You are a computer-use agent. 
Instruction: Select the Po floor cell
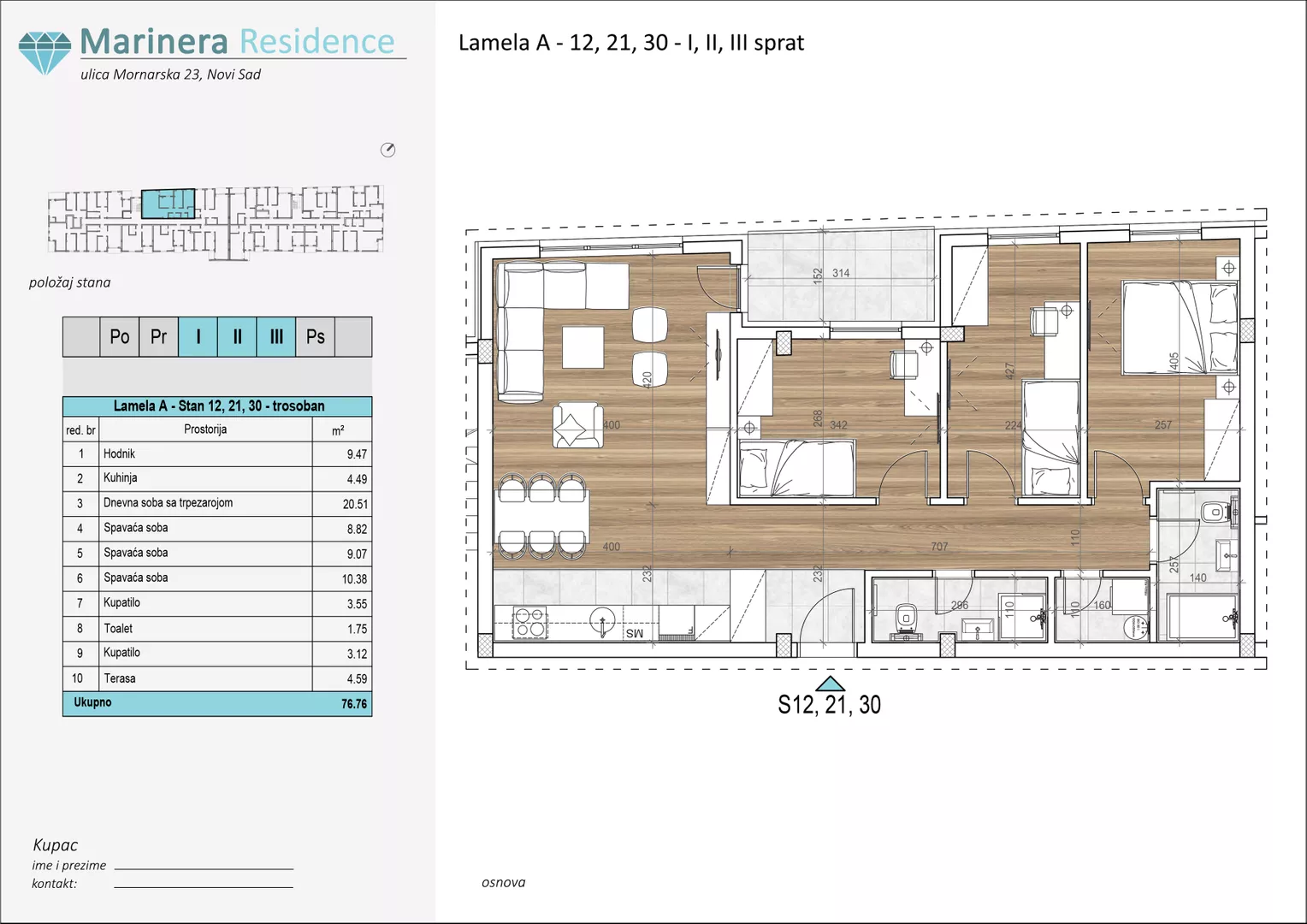pos(120,337)
